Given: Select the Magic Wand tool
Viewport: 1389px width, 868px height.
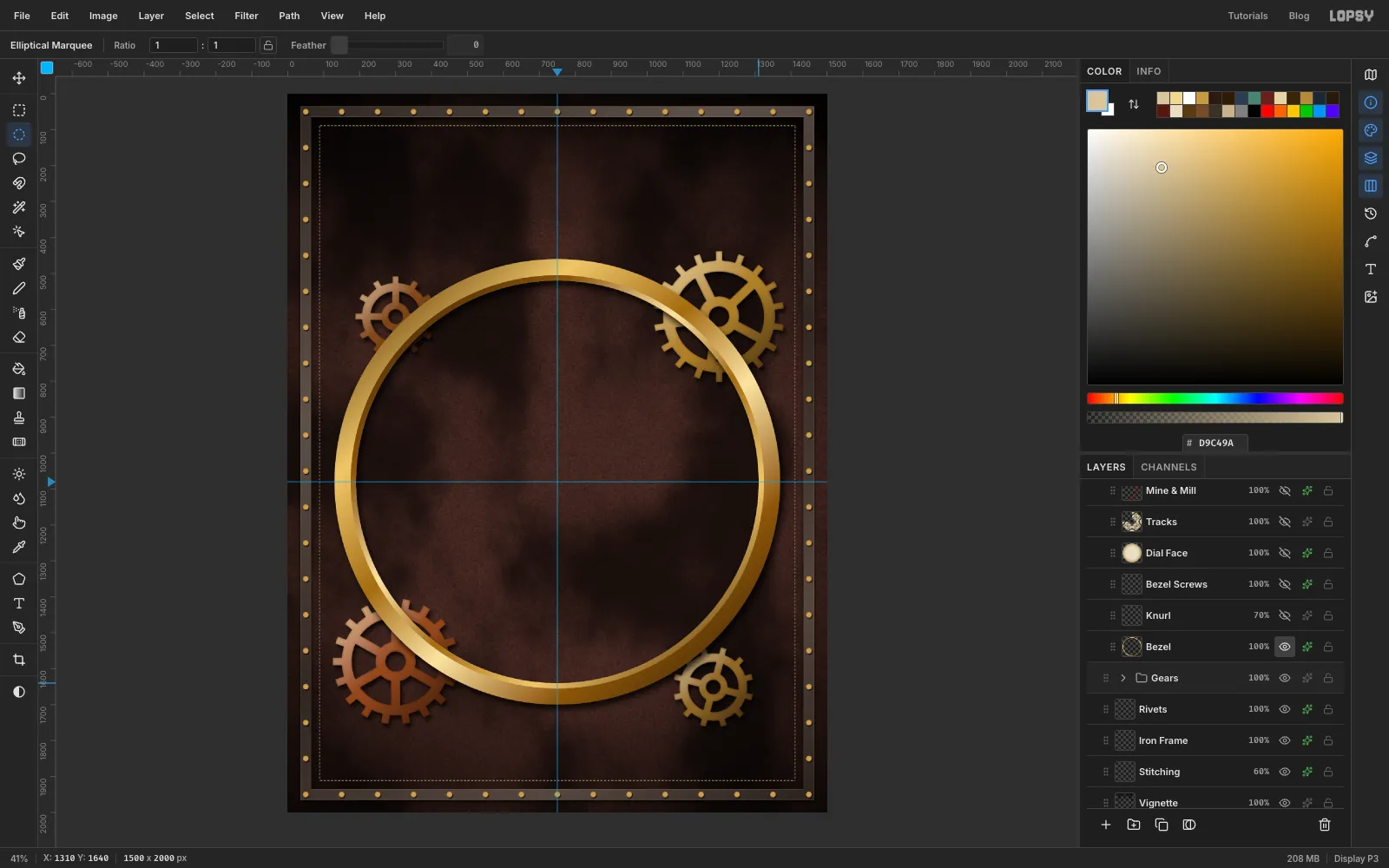Looking at the screenshot, I should coord(19,207).
